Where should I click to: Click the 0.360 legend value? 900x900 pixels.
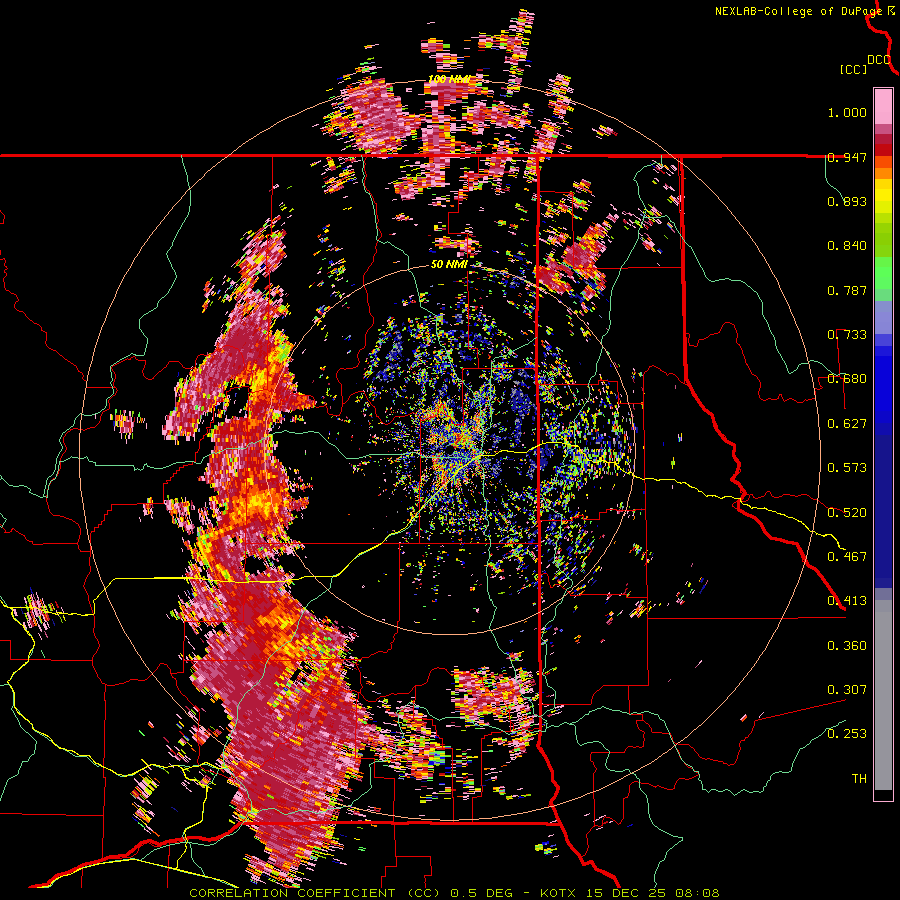point(847,645)
